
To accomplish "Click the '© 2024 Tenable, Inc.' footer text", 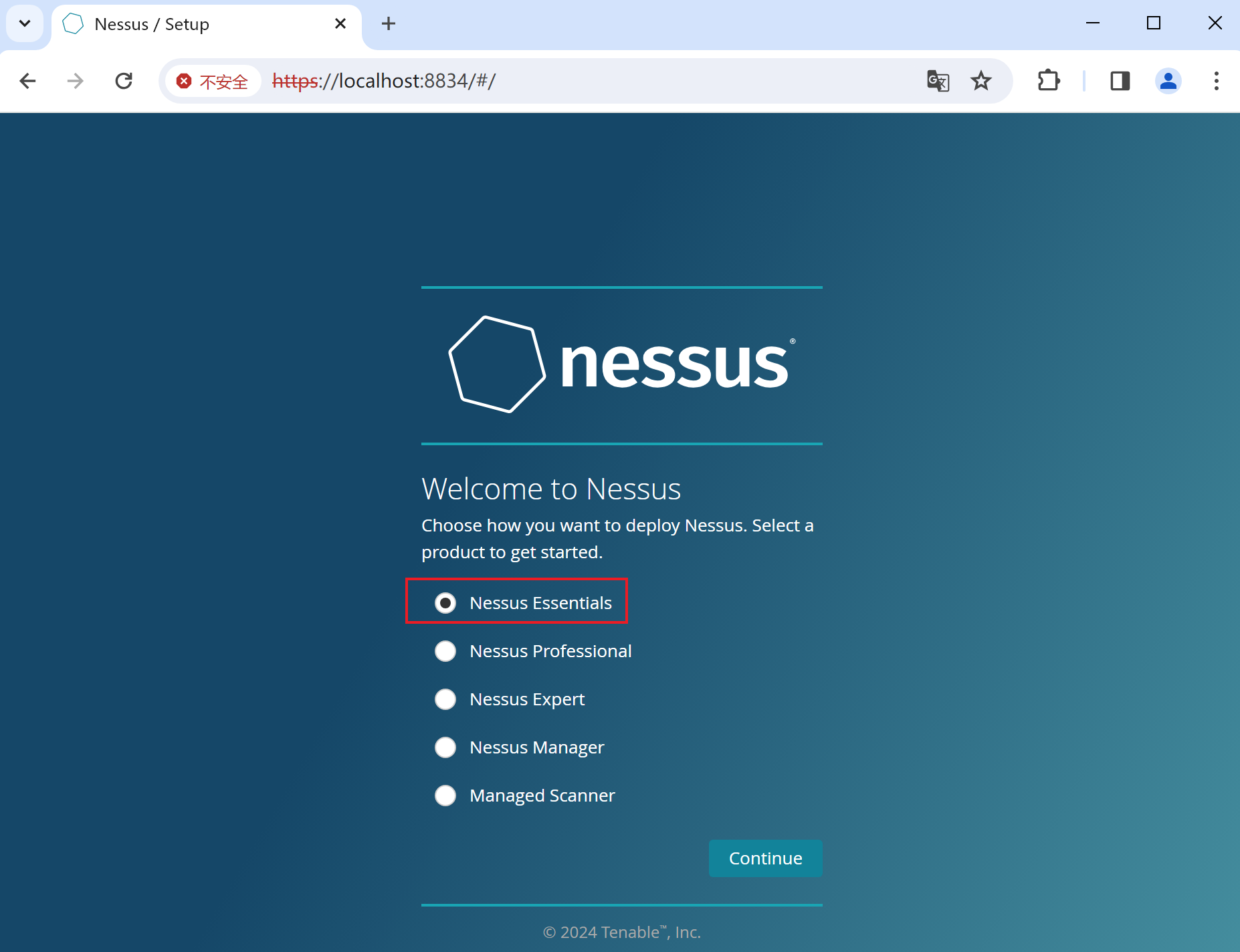I will click(622, 932).
